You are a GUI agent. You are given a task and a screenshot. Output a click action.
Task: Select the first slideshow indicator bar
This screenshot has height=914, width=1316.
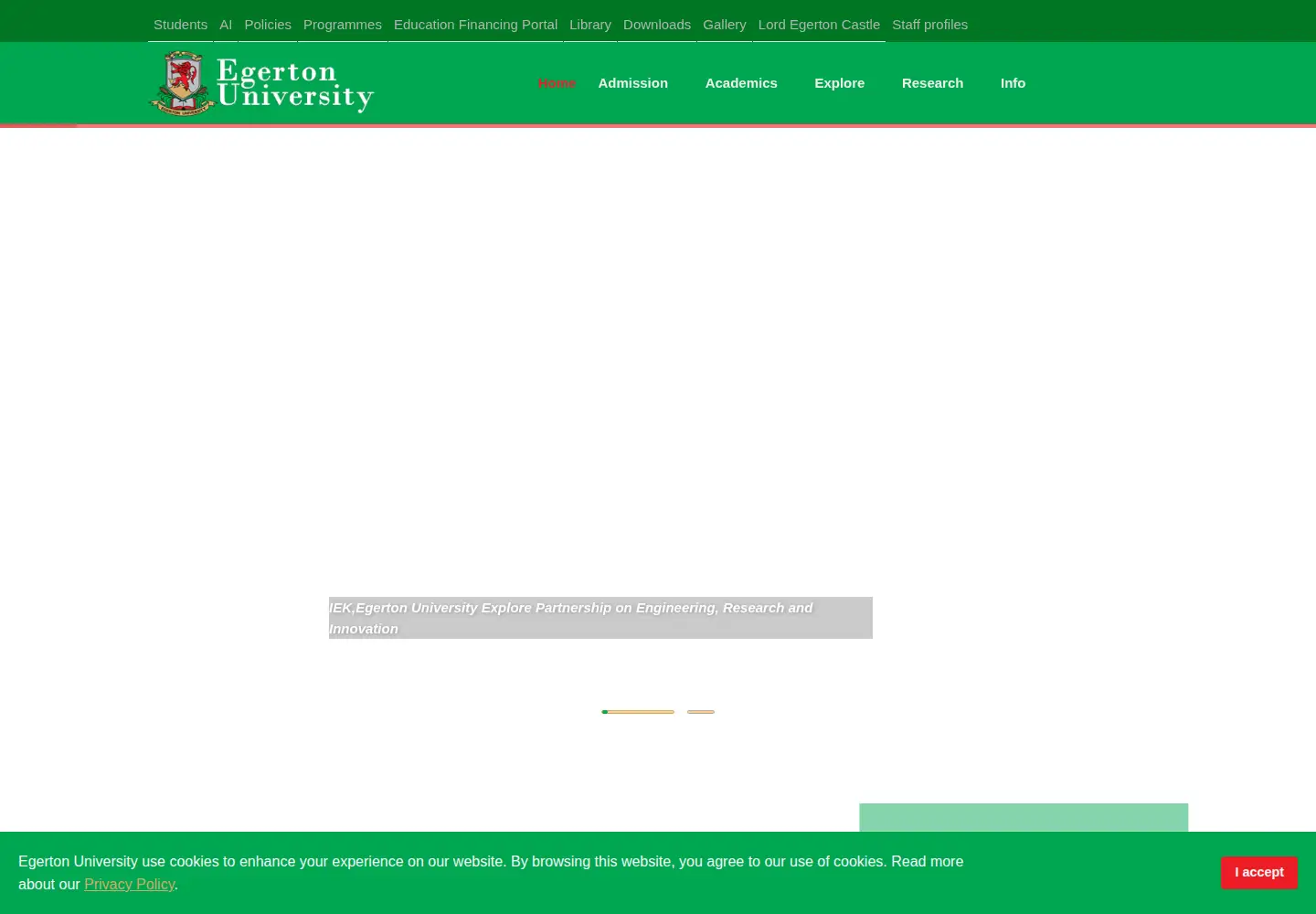point(638,712)
